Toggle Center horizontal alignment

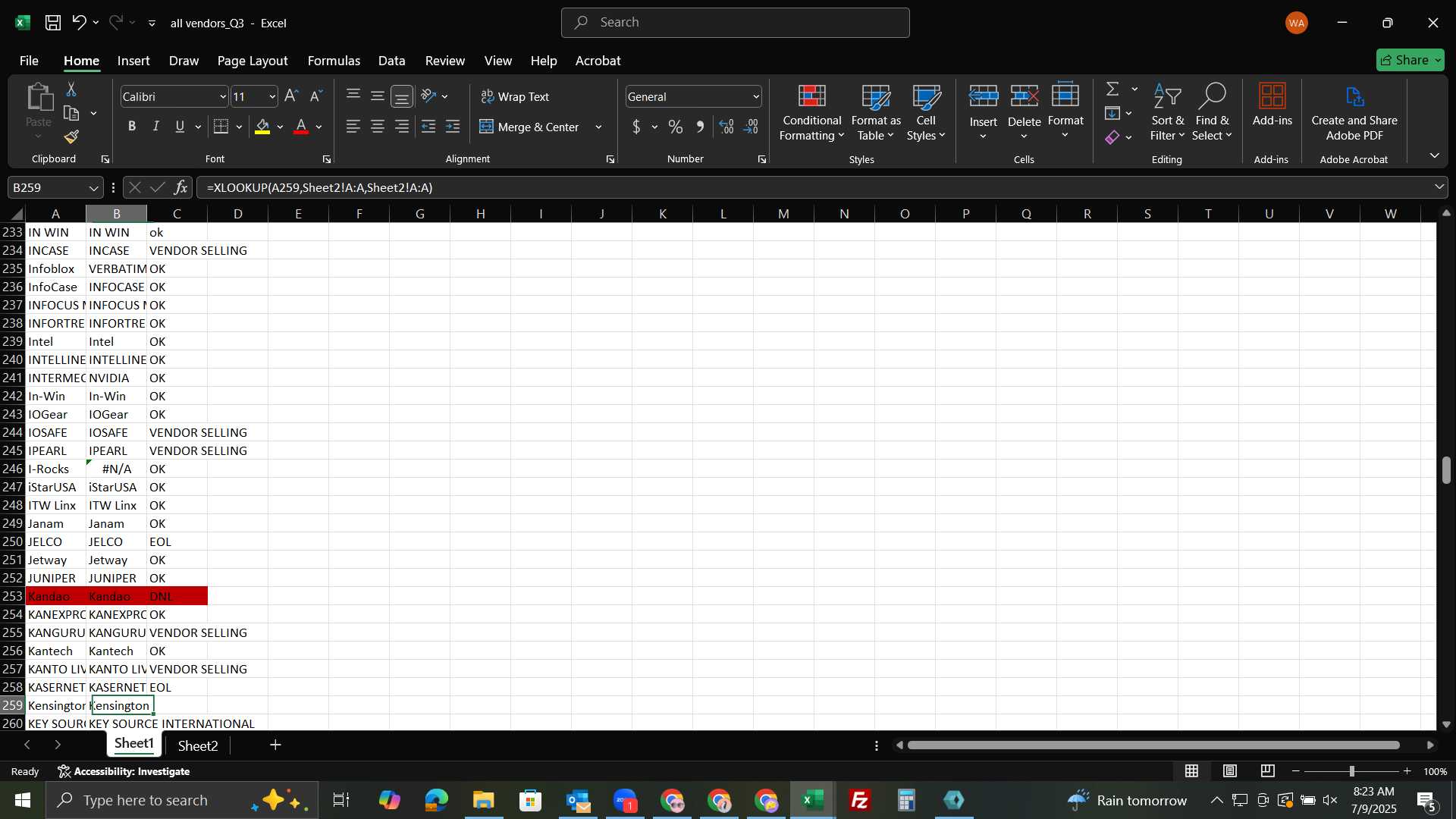[x=378, y=127]
